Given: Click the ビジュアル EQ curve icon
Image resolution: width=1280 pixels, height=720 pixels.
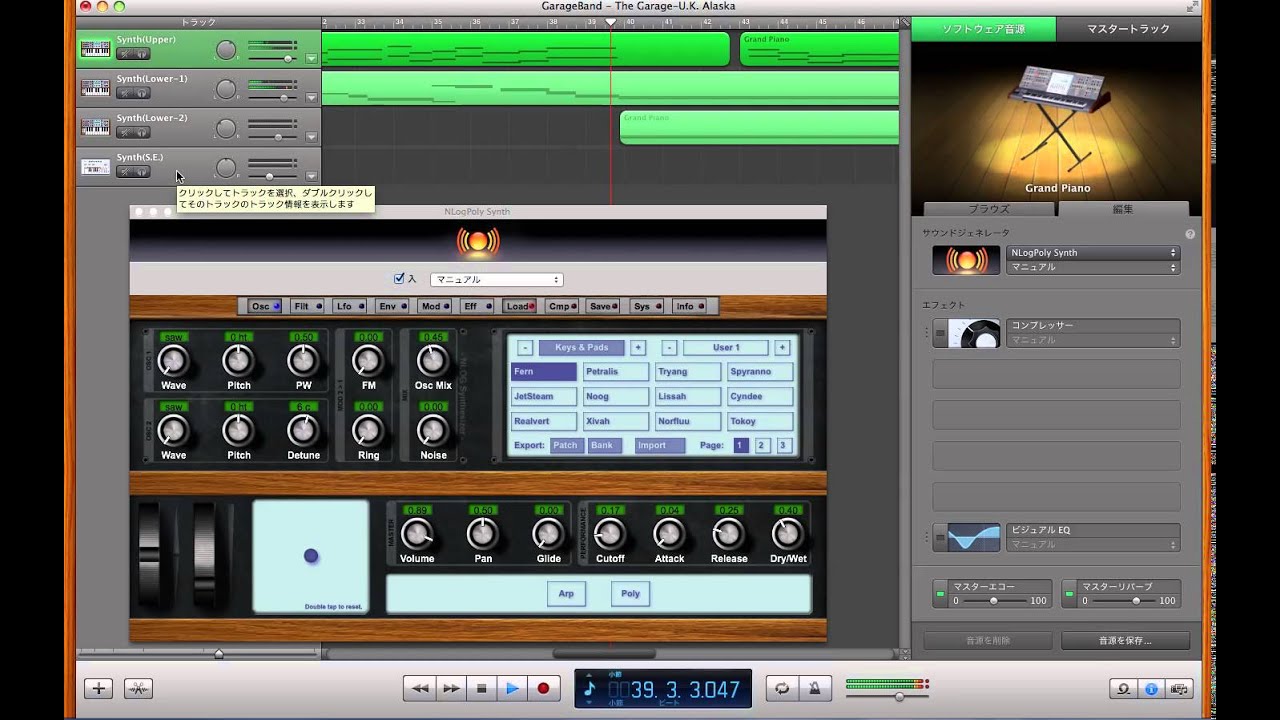Looking at the screenshot, I should [973, 537].
